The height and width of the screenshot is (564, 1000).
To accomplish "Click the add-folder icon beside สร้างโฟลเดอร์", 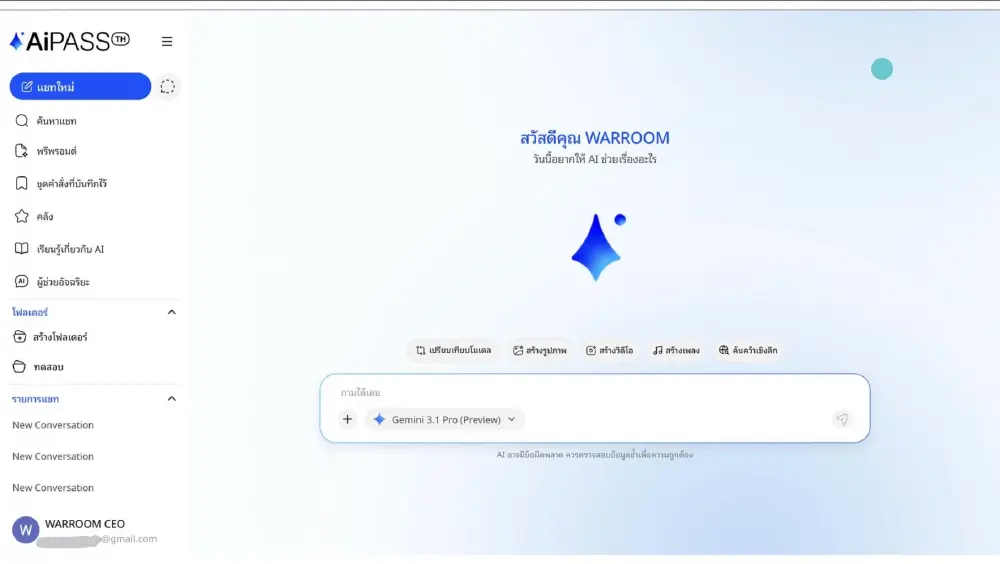I will pos(20,337).
